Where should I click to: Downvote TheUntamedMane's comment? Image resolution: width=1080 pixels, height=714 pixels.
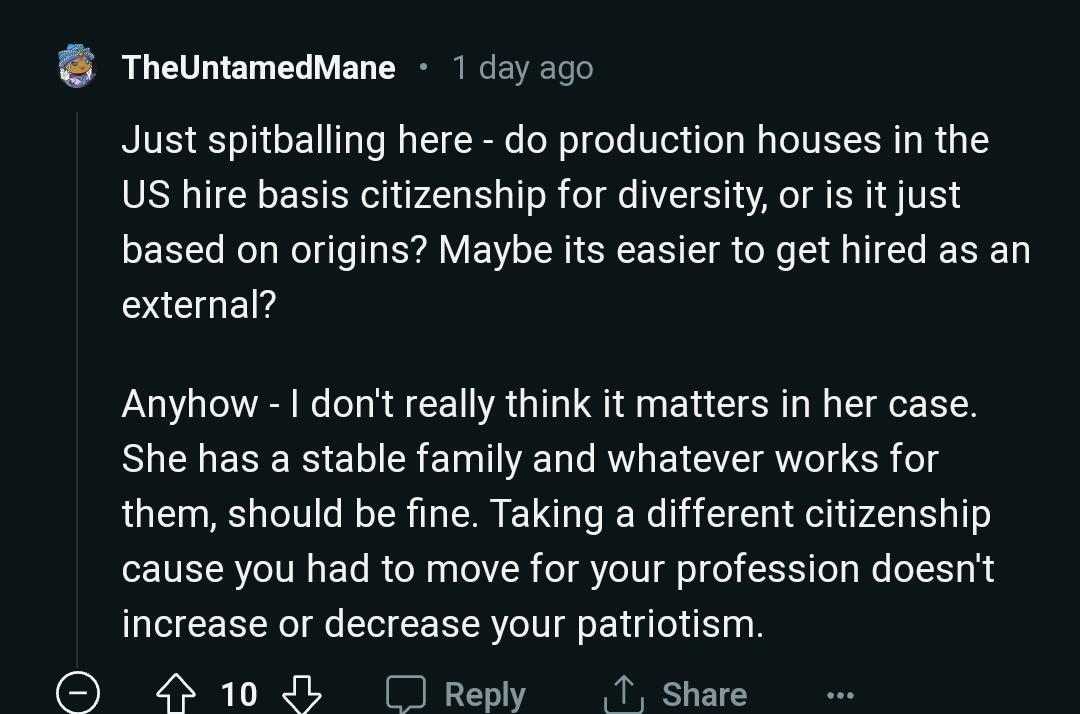[300, 692]
